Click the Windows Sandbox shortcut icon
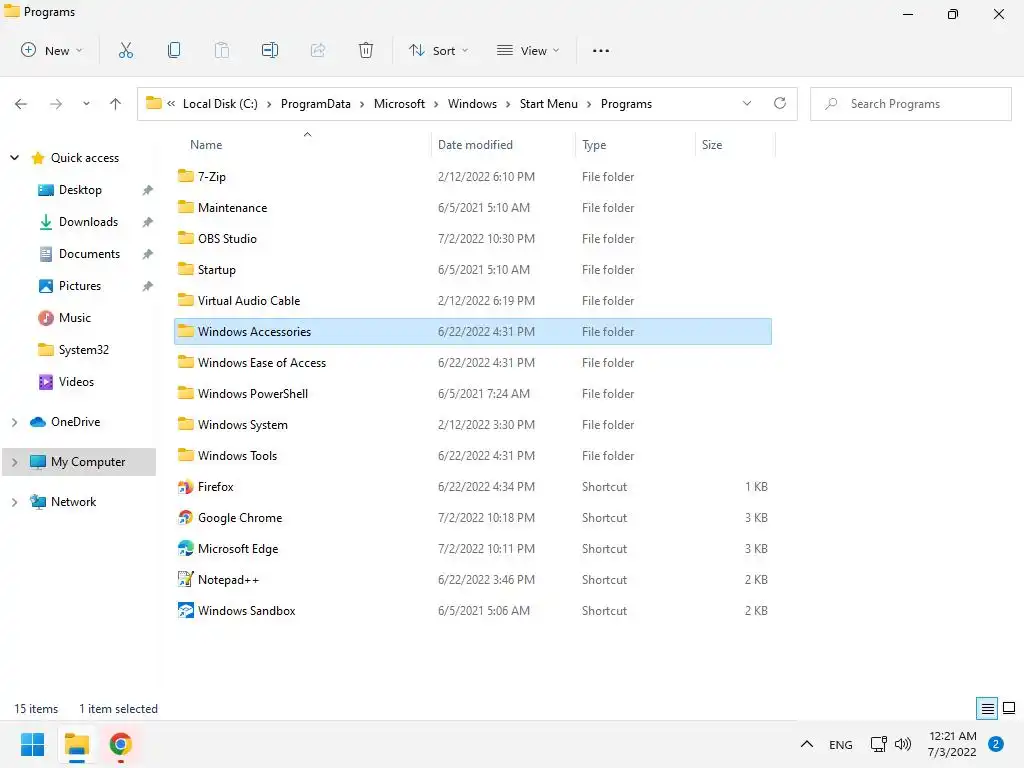Screen dimensions: 1024x768 pyautogui.click(x=185, y=611)
